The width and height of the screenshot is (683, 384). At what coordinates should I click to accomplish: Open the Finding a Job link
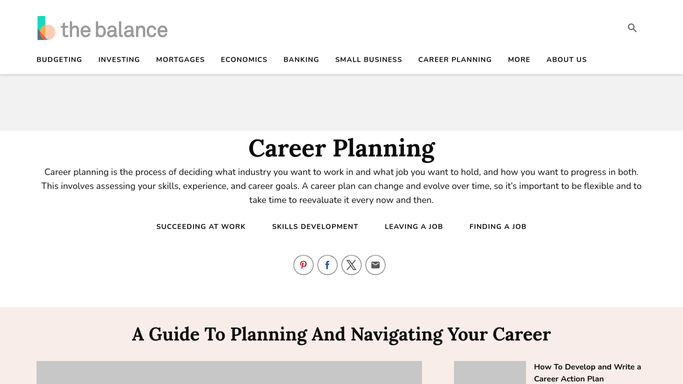pos(498,226)
